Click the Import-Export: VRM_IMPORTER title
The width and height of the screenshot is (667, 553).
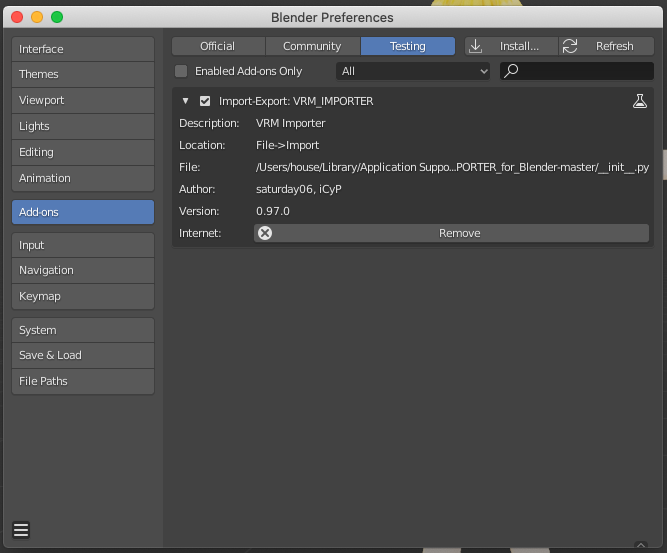(x=296, y=101)
